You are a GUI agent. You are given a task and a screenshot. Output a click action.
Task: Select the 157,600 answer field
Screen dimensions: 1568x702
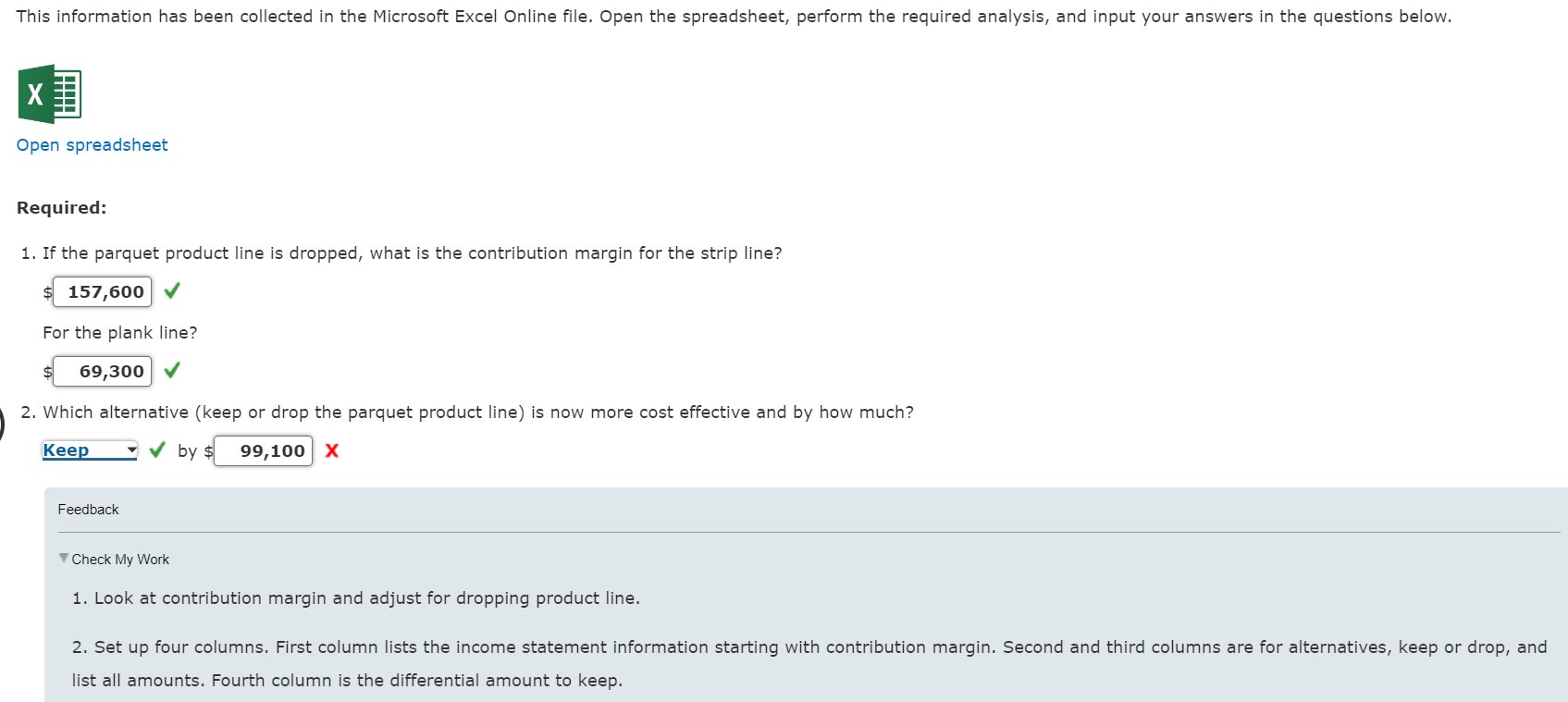point(102,290)
